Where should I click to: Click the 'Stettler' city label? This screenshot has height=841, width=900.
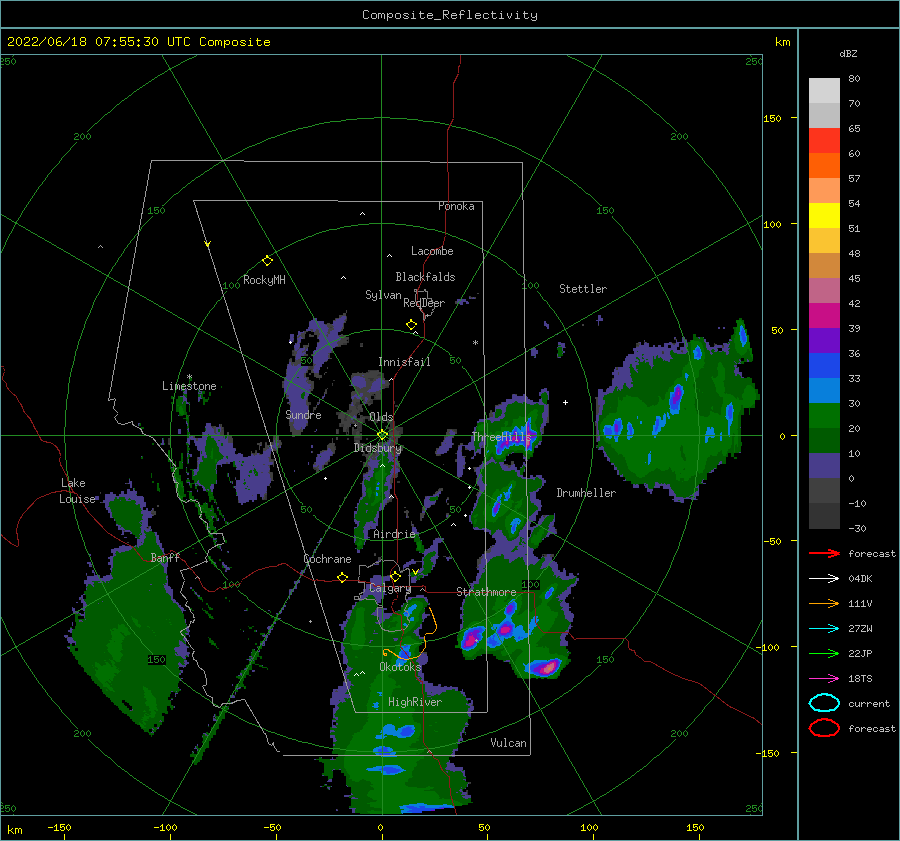click(x=583, y=289)
